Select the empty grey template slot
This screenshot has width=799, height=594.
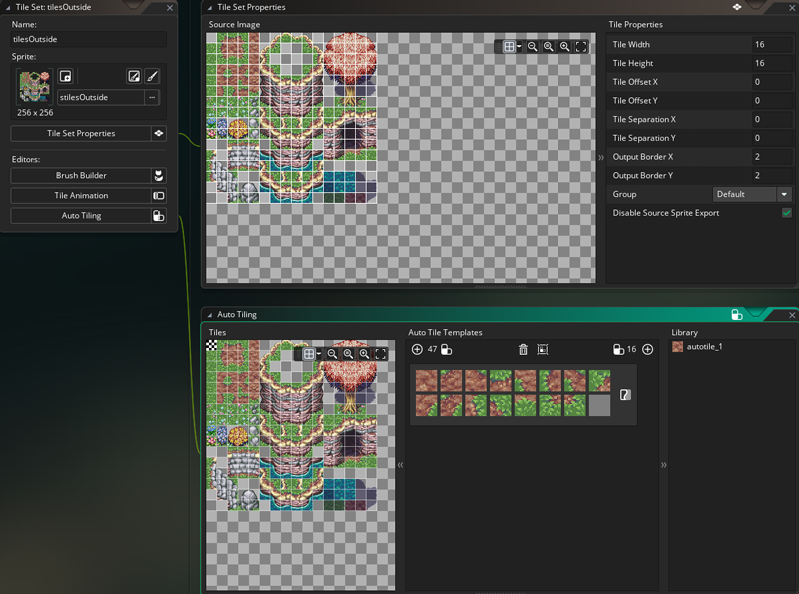point(599,406)
